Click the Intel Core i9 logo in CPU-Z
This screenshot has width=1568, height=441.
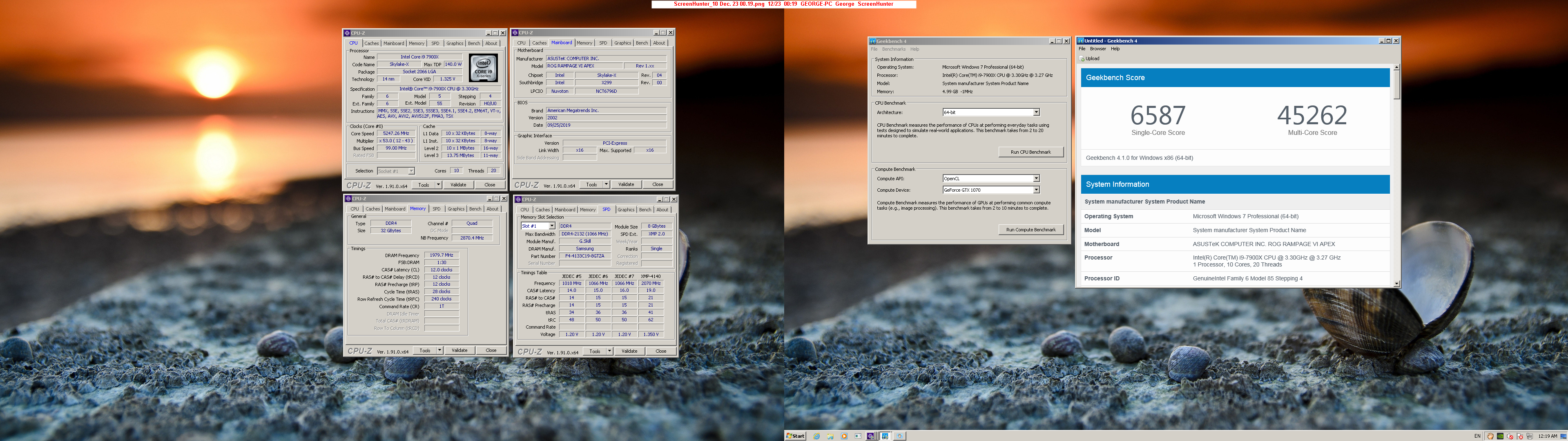tap(484, 67)
